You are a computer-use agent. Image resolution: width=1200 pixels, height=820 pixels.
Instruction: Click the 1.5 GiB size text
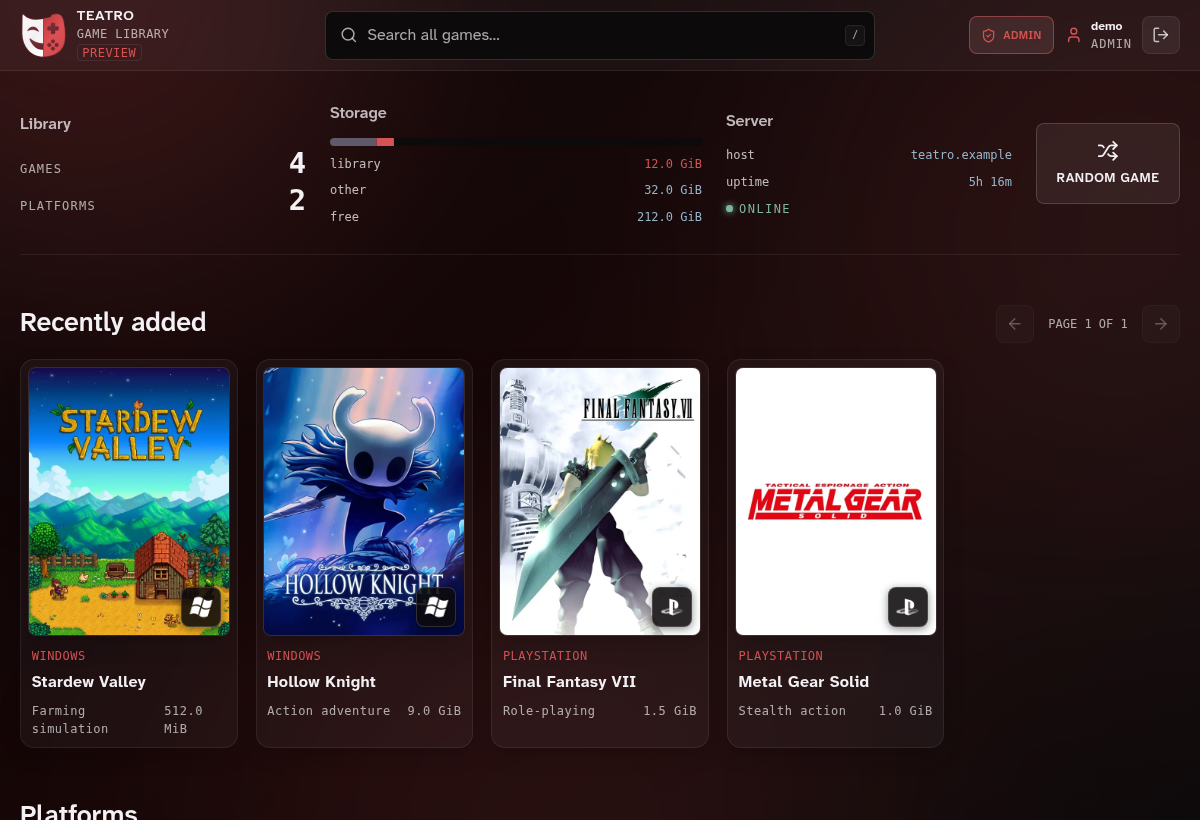pos(670,711)
